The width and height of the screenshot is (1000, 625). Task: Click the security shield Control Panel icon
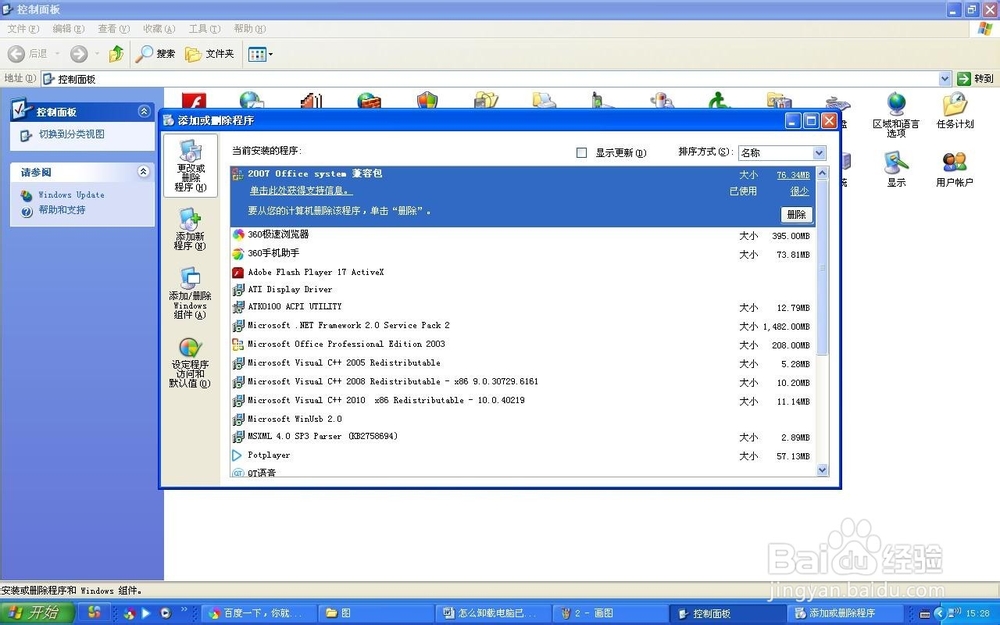click(x=427, y=100)
